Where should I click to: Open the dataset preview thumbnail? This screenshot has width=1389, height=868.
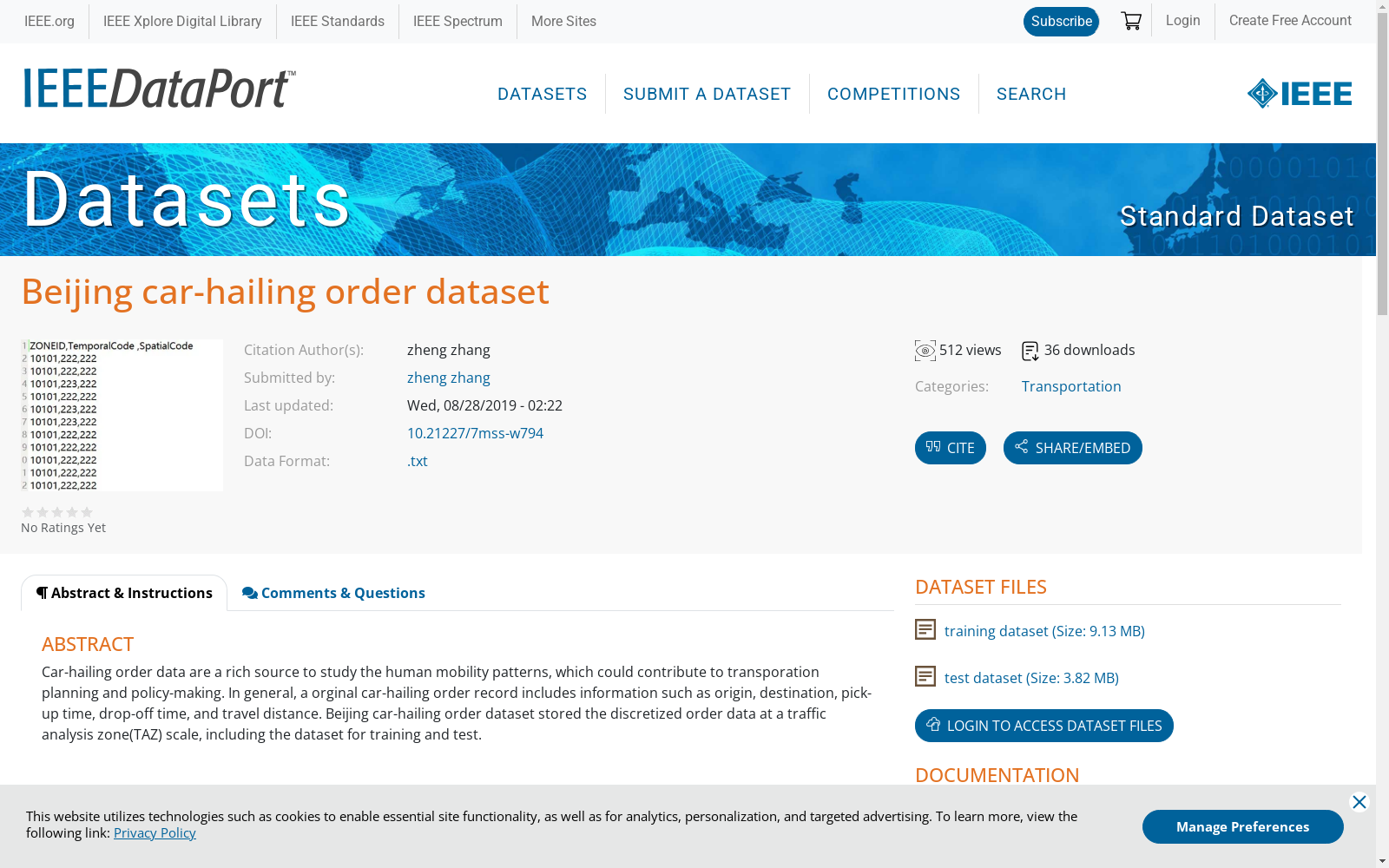tap(122, 415)
